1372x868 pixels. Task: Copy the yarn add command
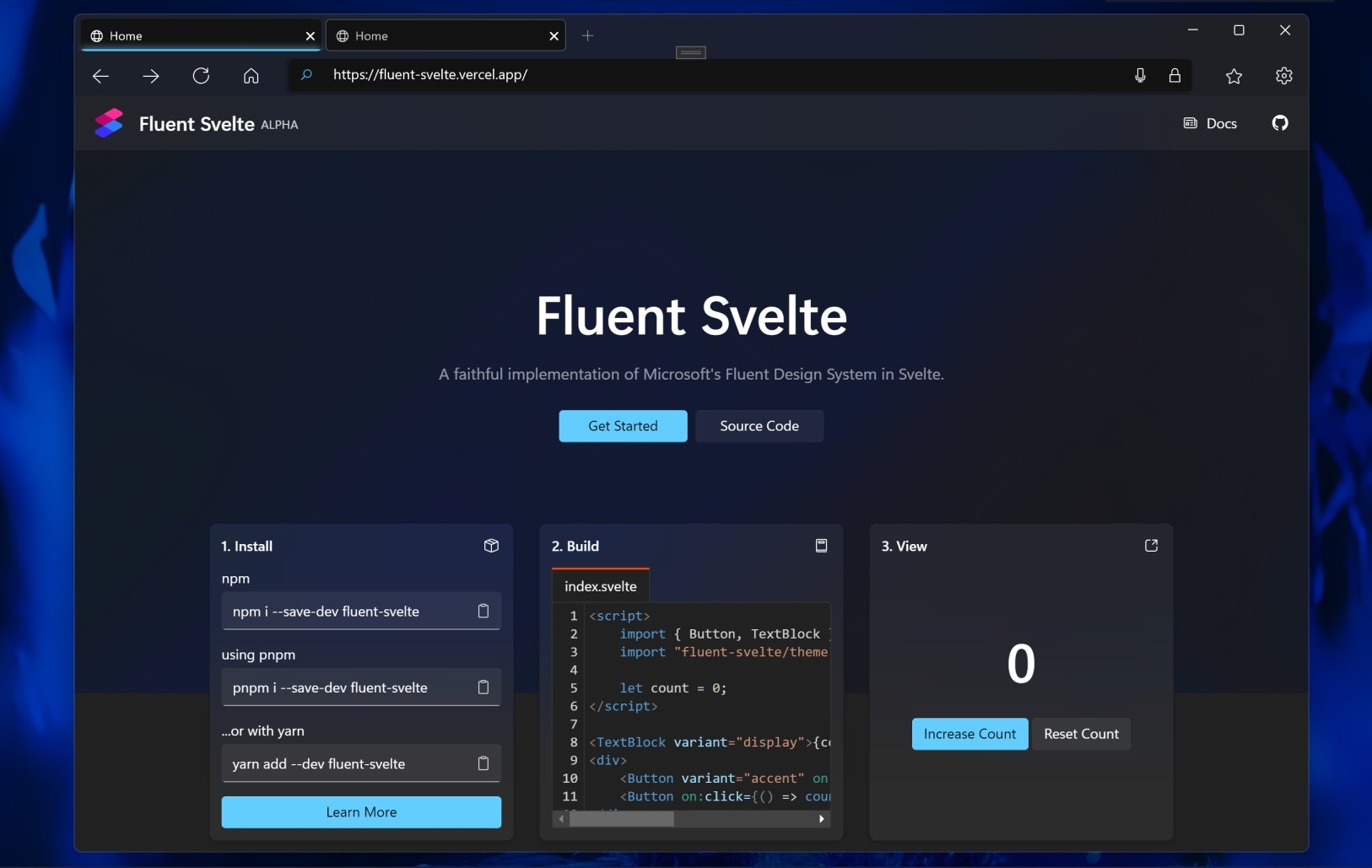(483, 763)
